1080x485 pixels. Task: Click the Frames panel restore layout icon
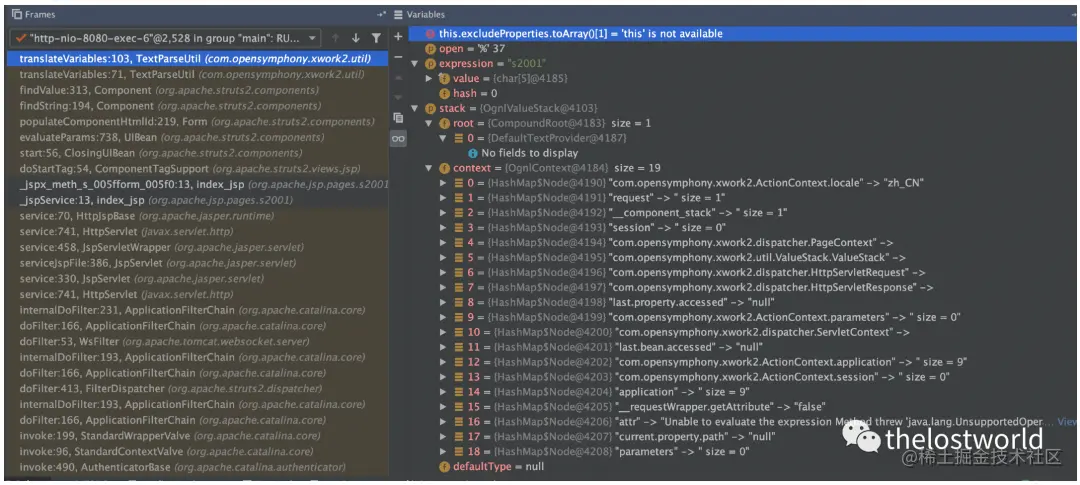click(x=381, y=14)
